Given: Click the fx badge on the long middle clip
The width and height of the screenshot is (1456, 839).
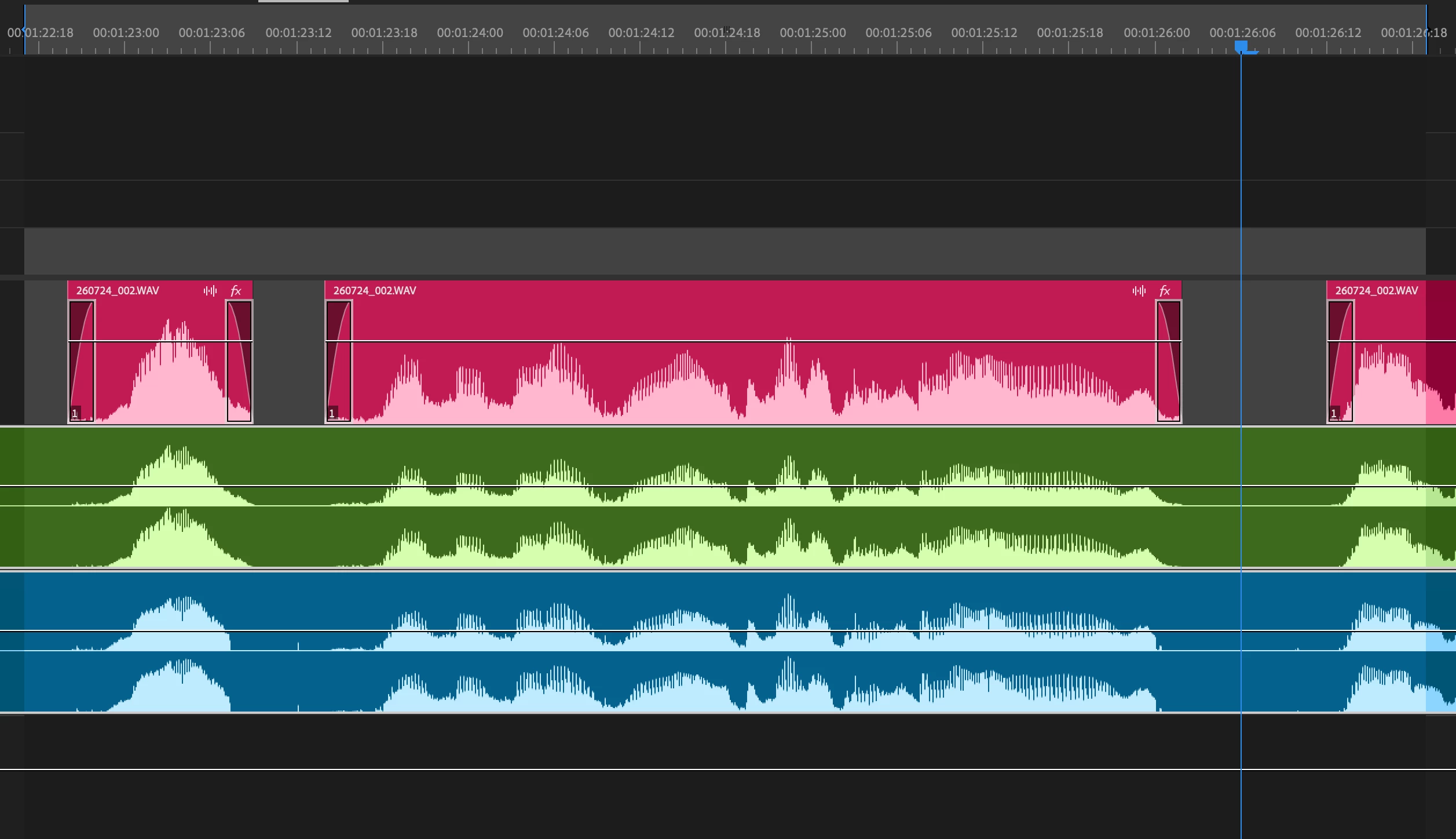Looking at the screenshot, I should point(1165,291).
